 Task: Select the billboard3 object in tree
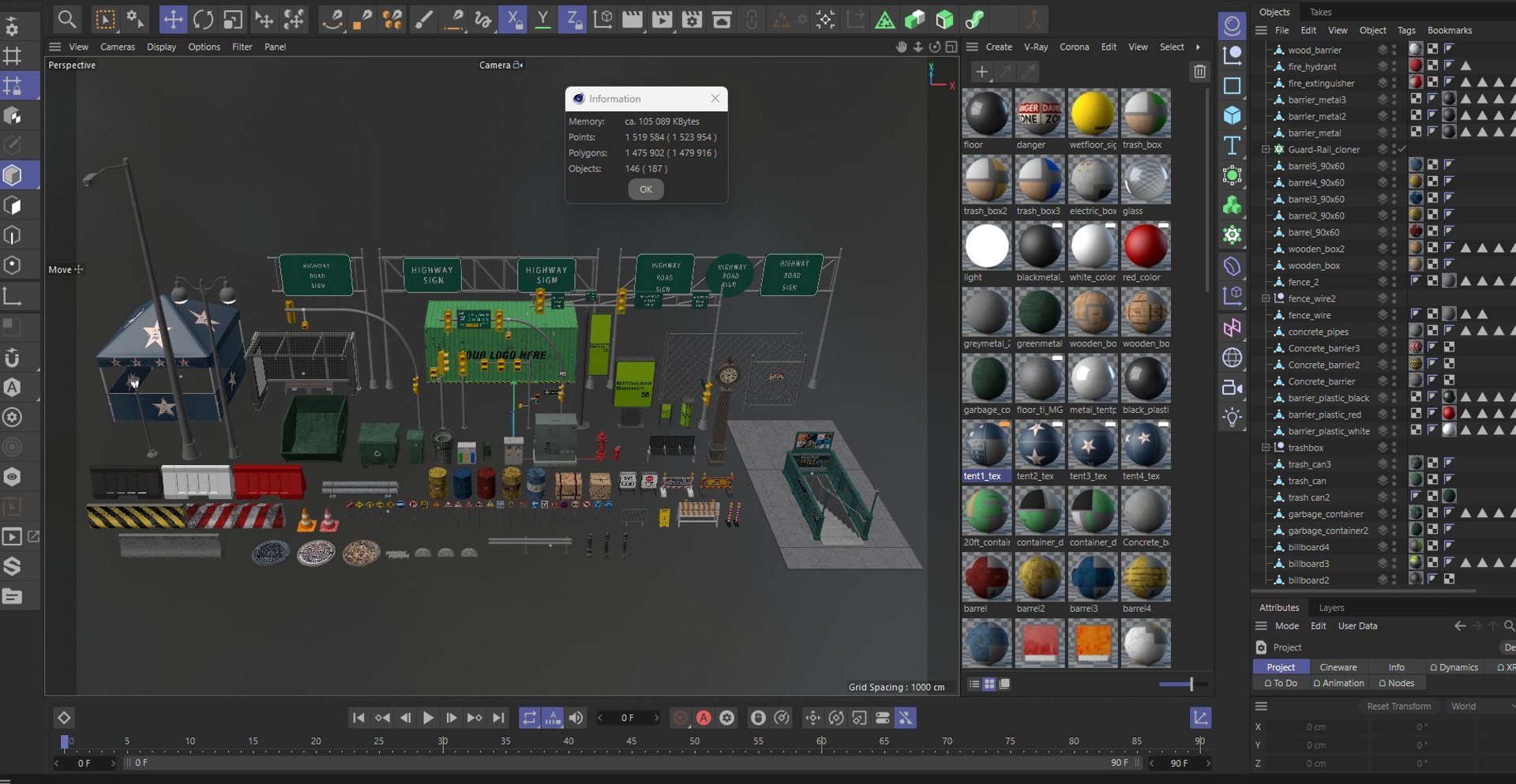pyautogui.click(x=1308, y=564)
